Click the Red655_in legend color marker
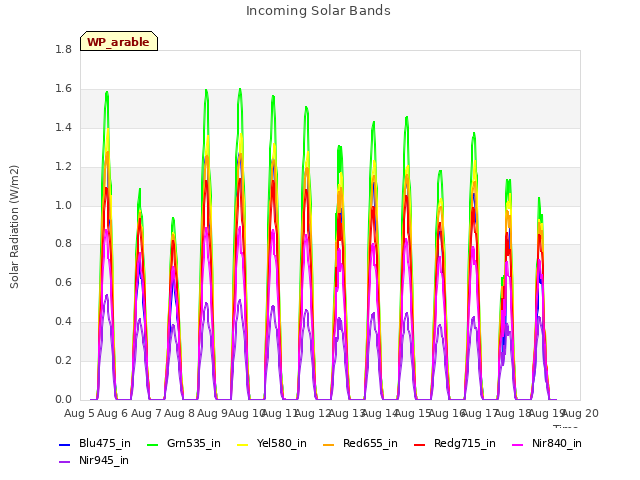Image resolution: width=640 pixels, height=480 pixels. (329, 444)
